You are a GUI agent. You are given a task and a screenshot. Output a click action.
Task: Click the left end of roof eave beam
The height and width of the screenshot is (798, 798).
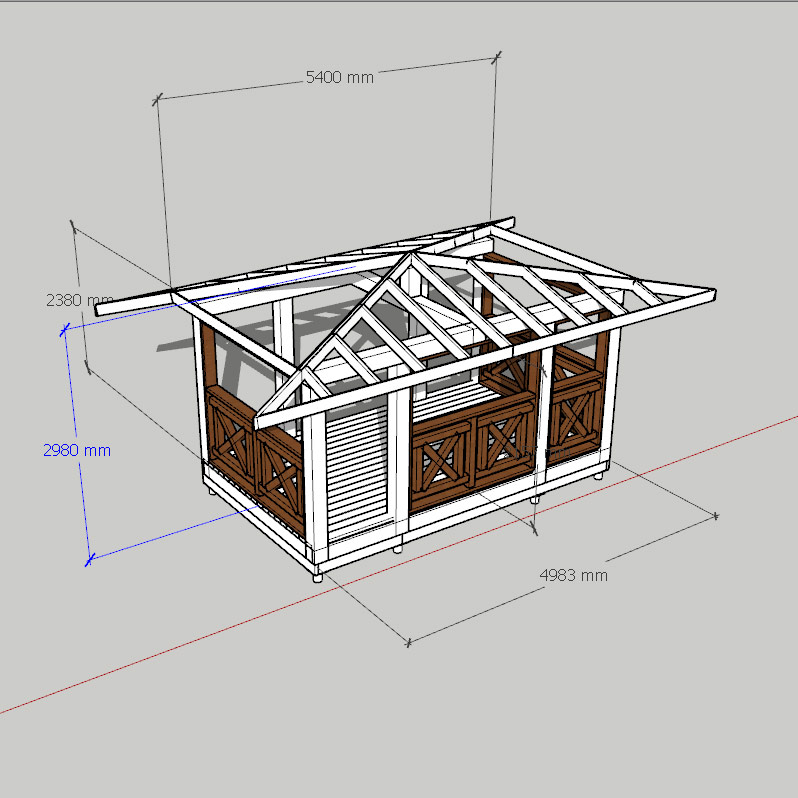102,310
